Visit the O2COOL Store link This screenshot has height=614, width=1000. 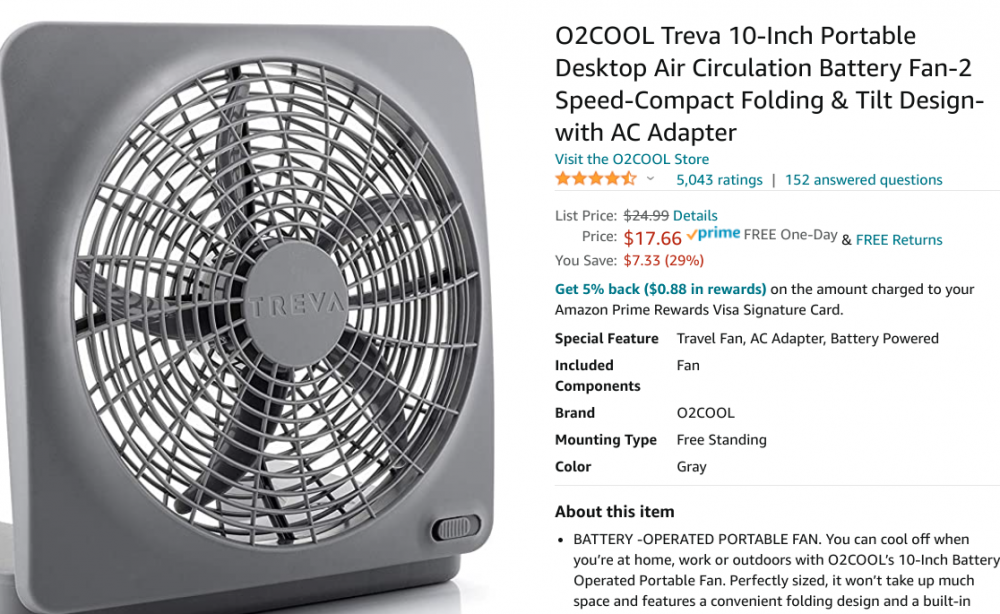pos(632,159)
